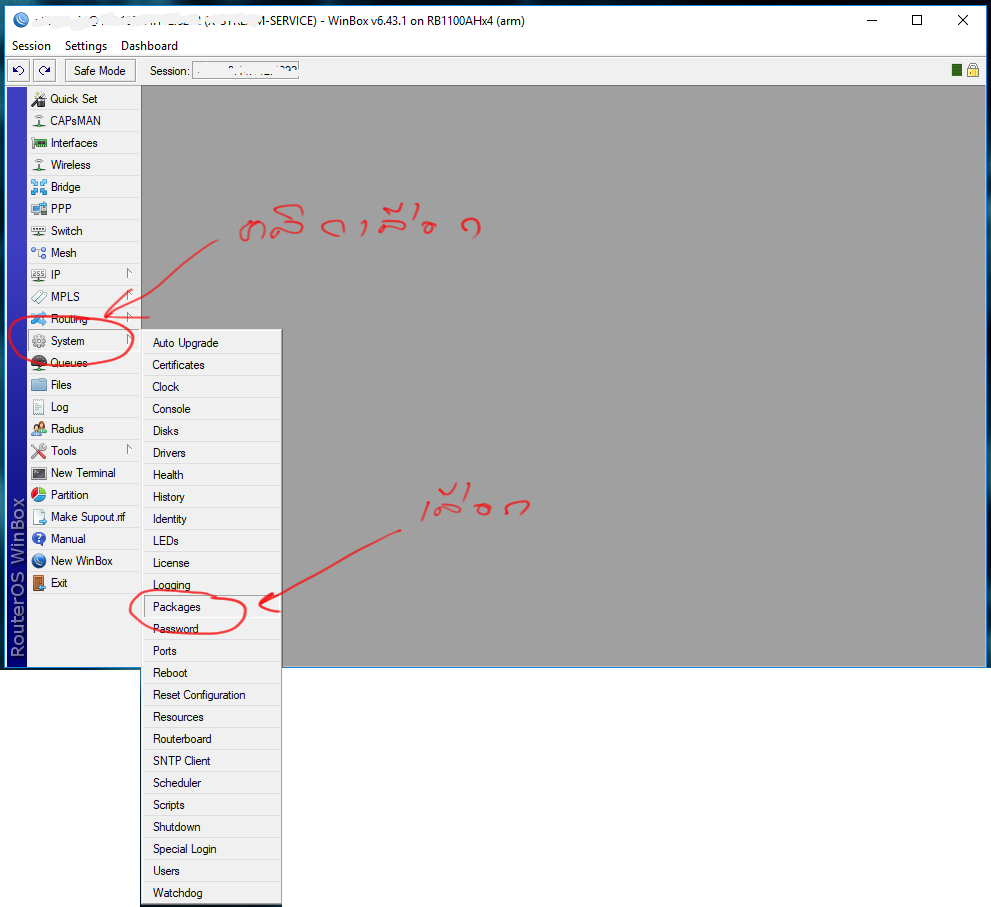Open the Files folder icon
This screenshot has height=907, width=991.
[39, 385]
